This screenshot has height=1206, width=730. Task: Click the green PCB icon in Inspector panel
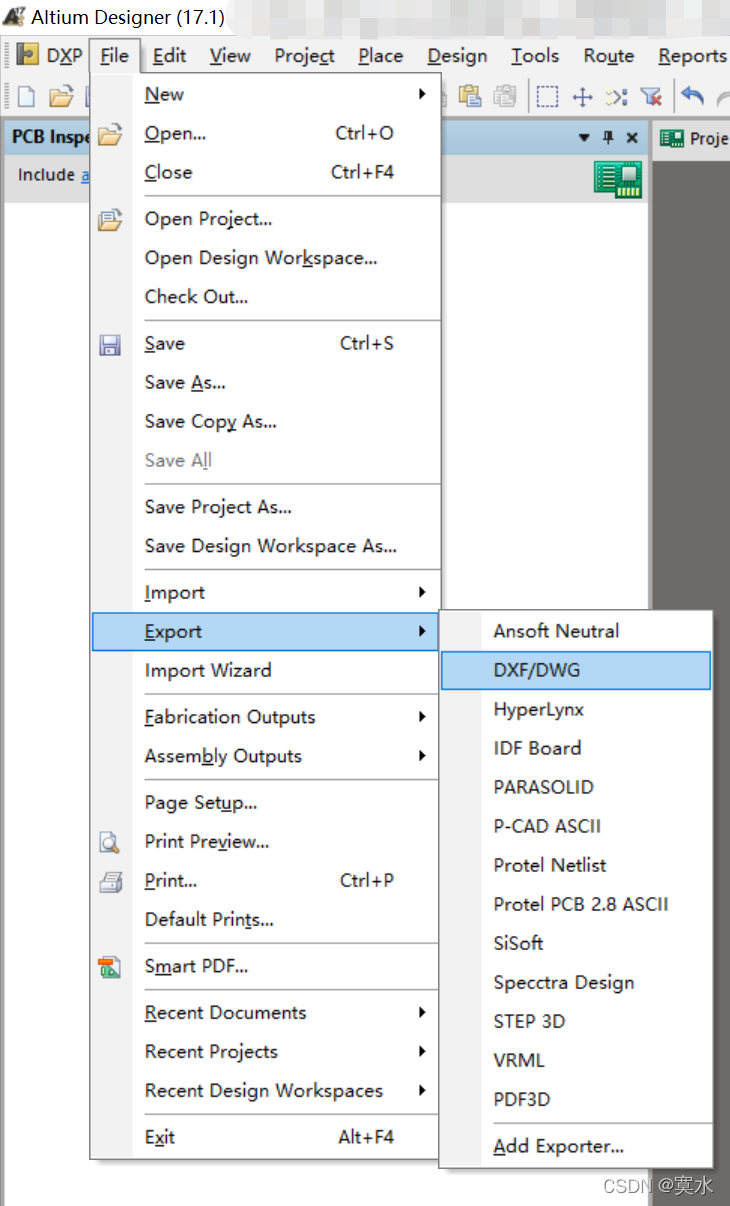(x=618, y=180)
